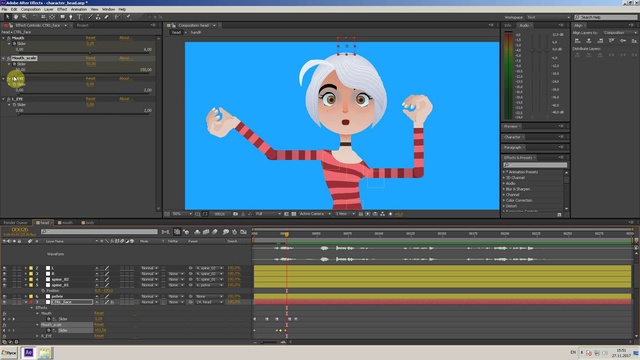Hide layer 3 'R' with eye toggle
640x360 pixels.
click(x=4, y=274)
